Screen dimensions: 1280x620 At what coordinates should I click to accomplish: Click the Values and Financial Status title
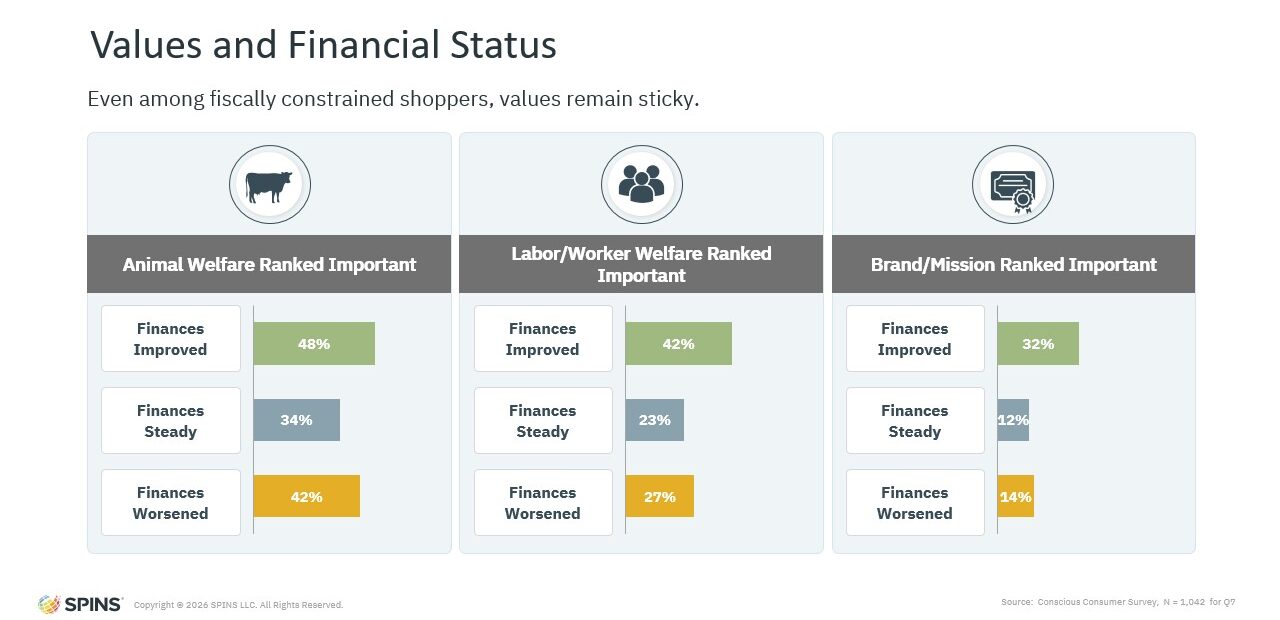click(x=323, y=46)
